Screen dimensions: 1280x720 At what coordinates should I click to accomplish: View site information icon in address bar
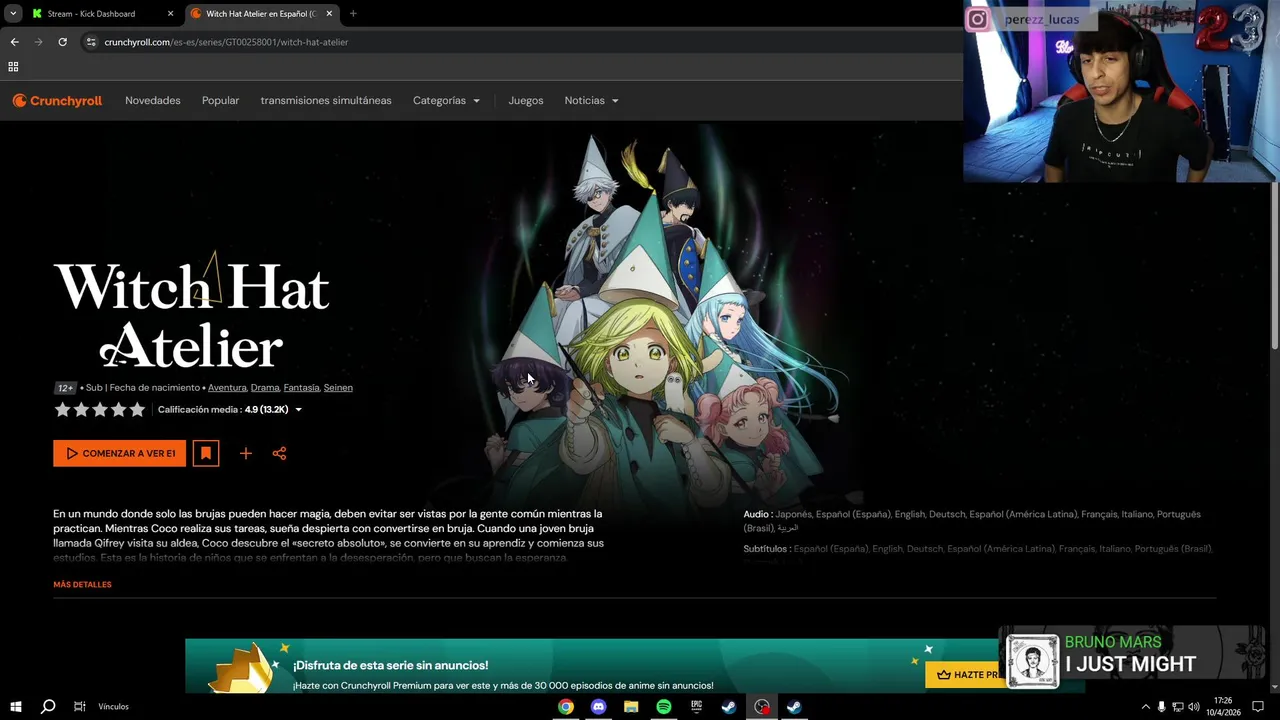pos(91,42)
